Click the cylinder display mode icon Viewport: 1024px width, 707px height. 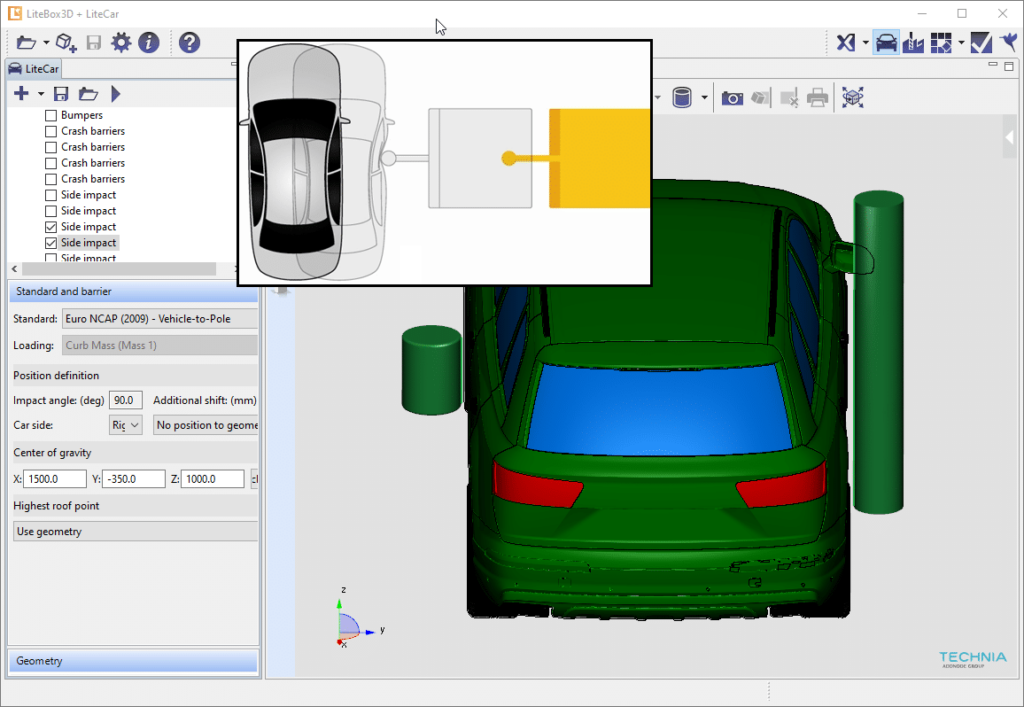[682, 98]
